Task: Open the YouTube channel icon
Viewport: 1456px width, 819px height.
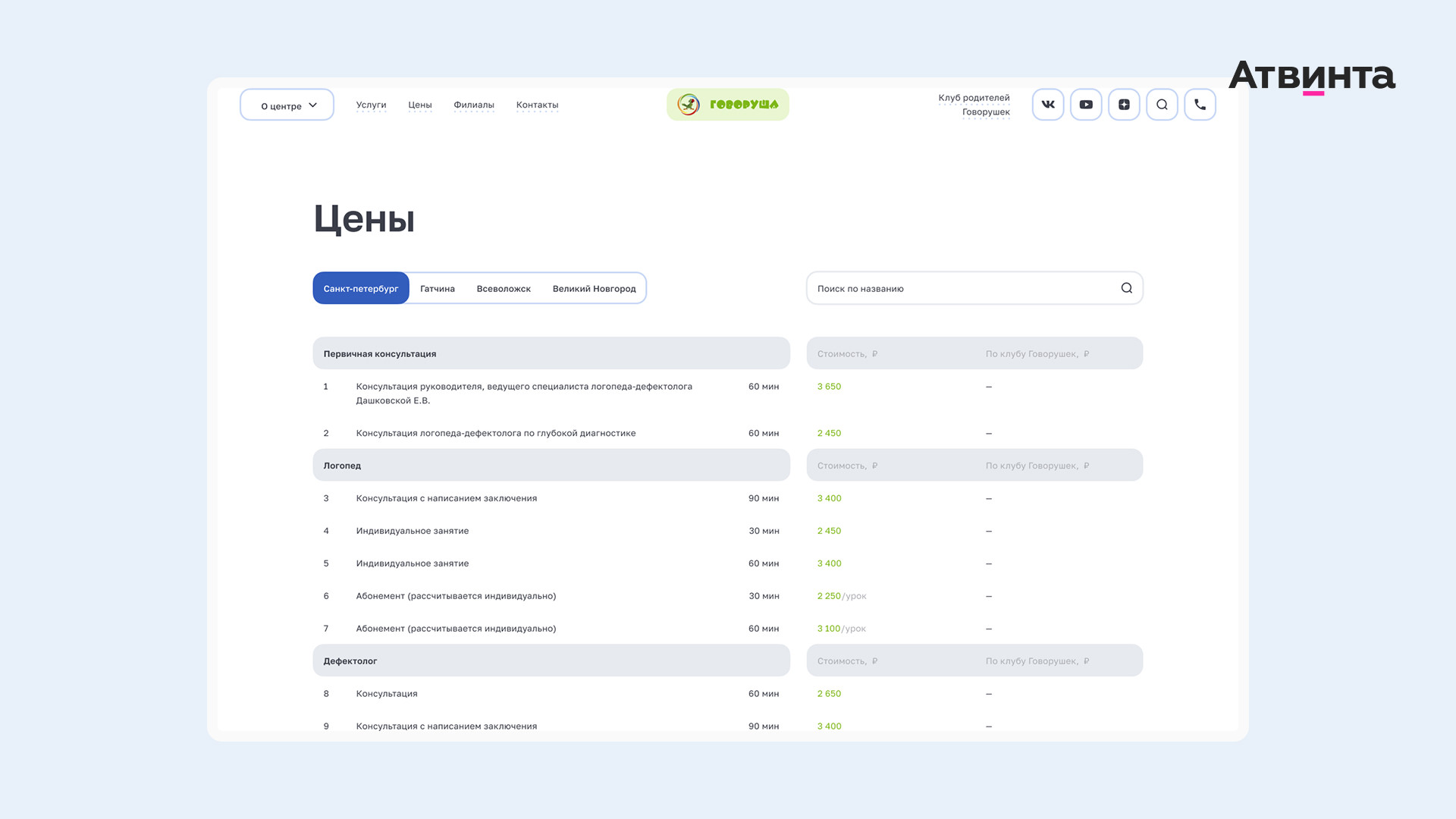Action: (x=1086, y=105)
